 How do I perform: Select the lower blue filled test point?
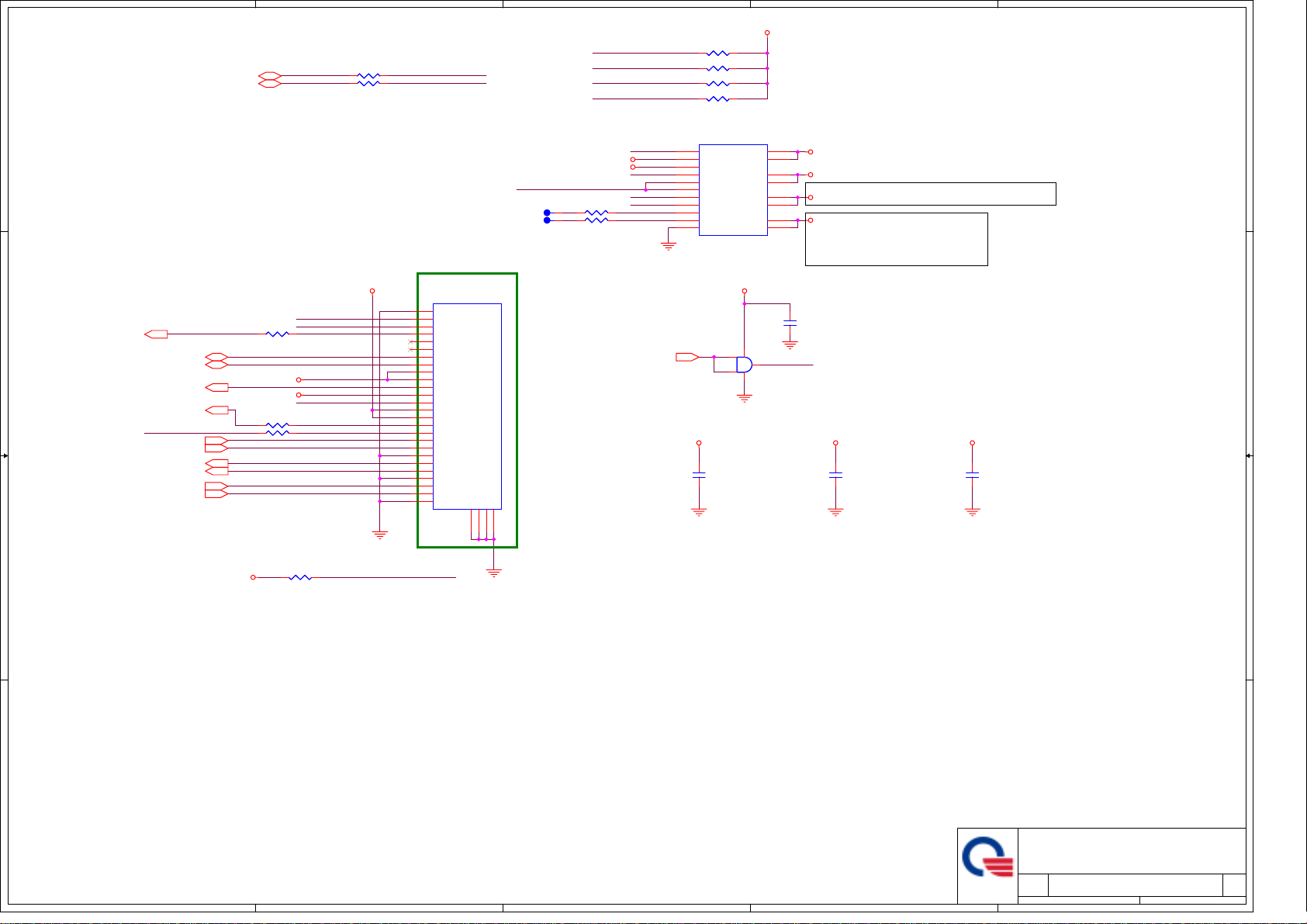tap(547, 220)
